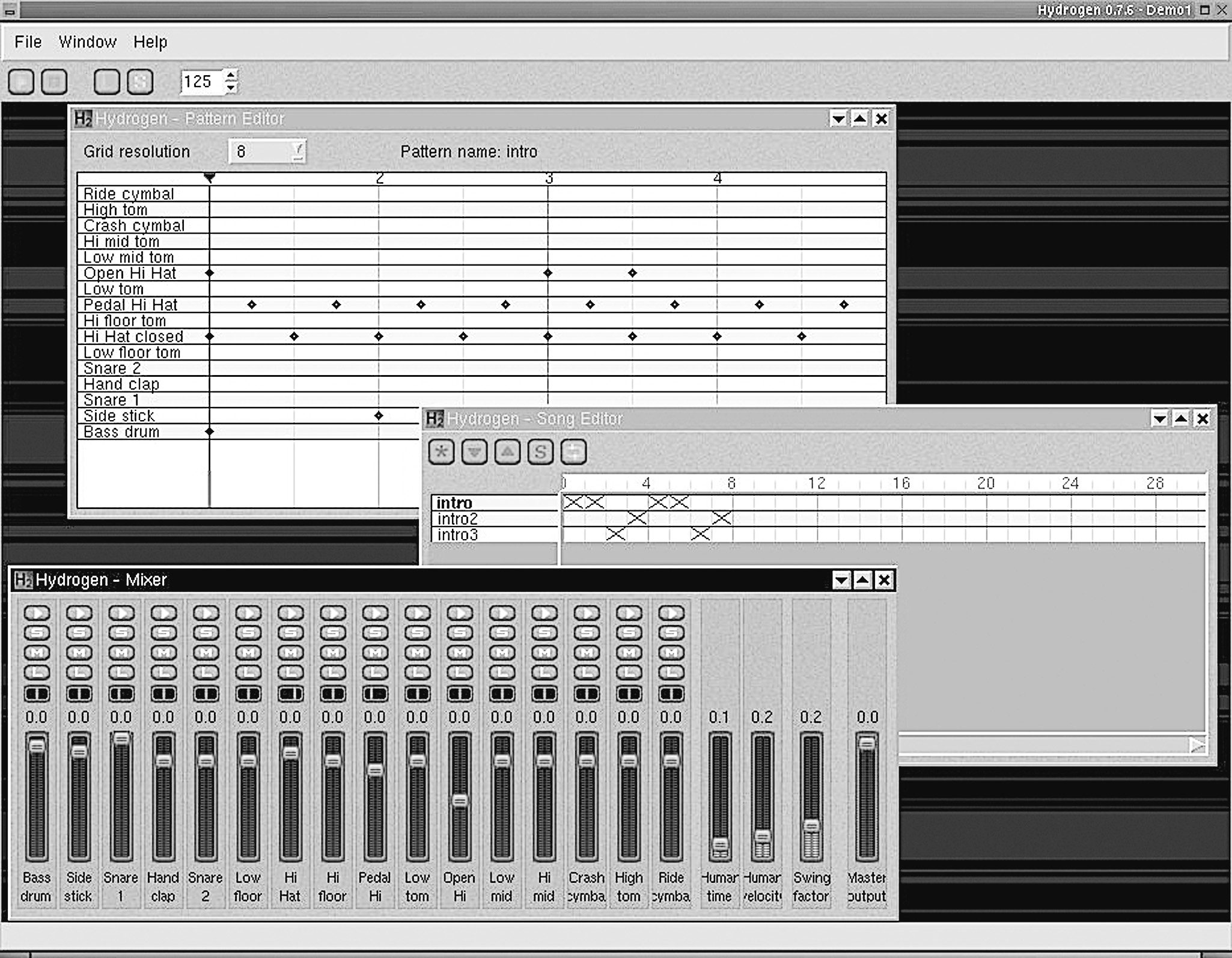The height and width of the screenshot is (958, 1232).
Task: Select Hi Hat closed row in Pattern Editor
Action: click(143, 337)
